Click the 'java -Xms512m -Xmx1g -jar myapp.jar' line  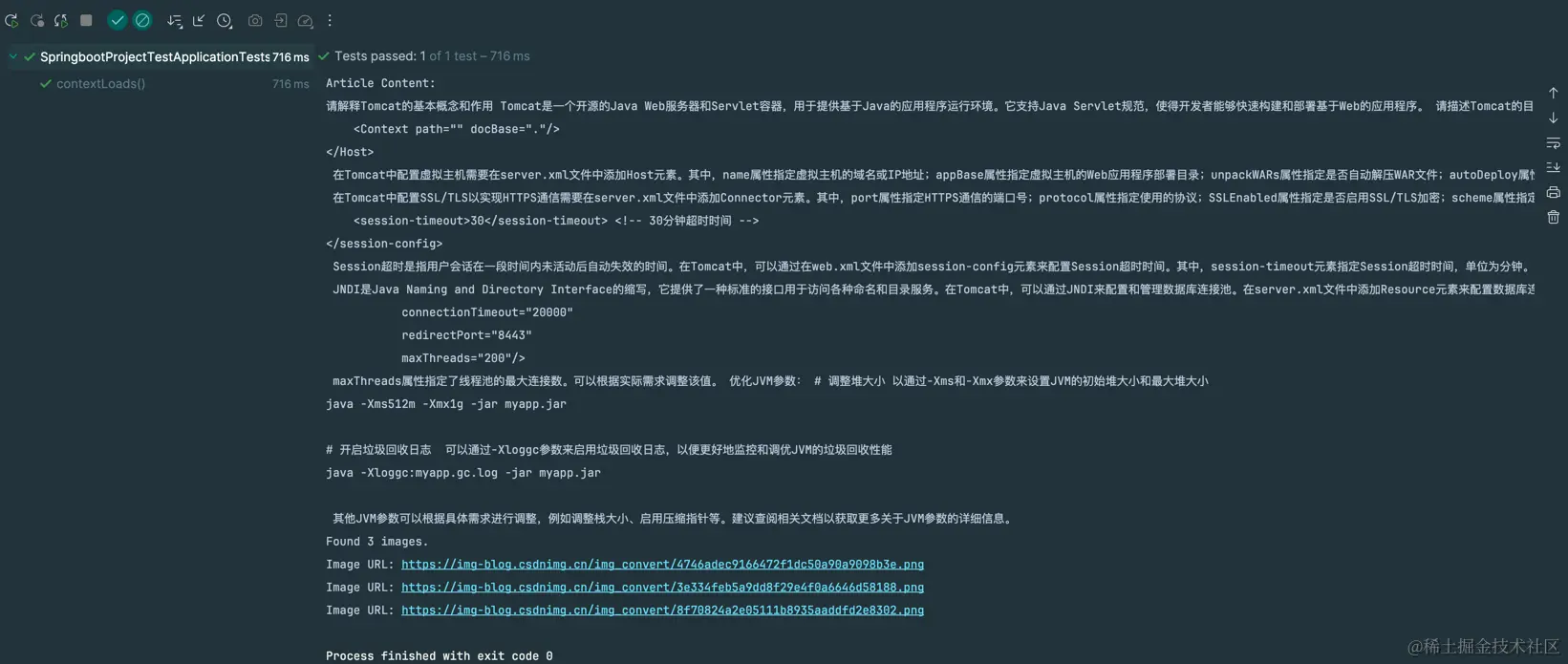(x=446, y=404)
